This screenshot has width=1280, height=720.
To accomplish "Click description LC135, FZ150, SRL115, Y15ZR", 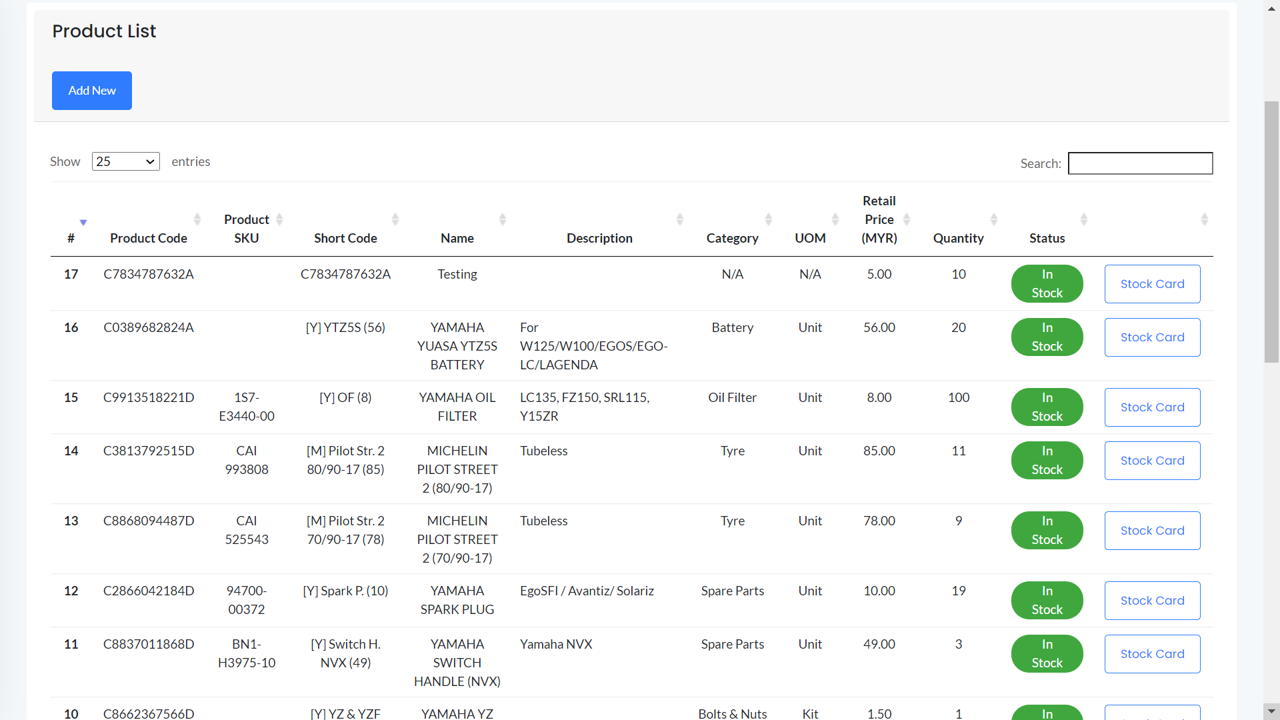I will click(x=585, y=407).
